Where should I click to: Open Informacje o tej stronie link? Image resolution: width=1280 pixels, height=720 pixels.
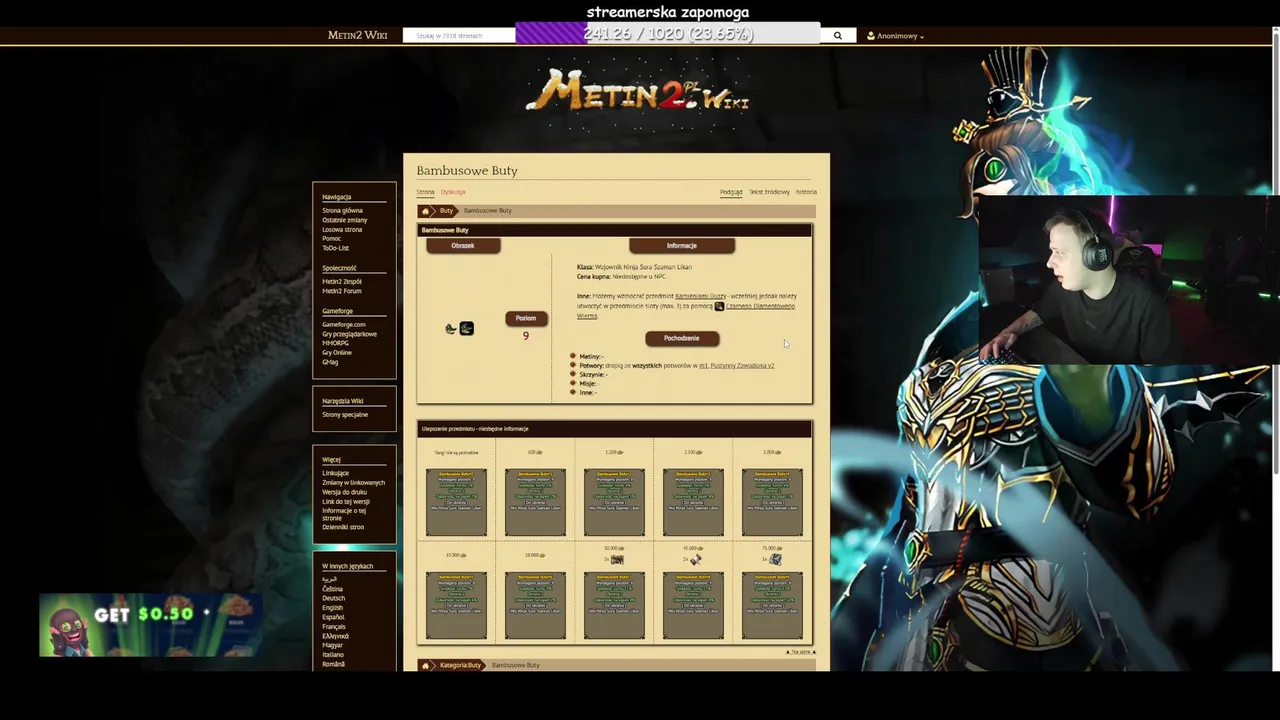point(344,514)
